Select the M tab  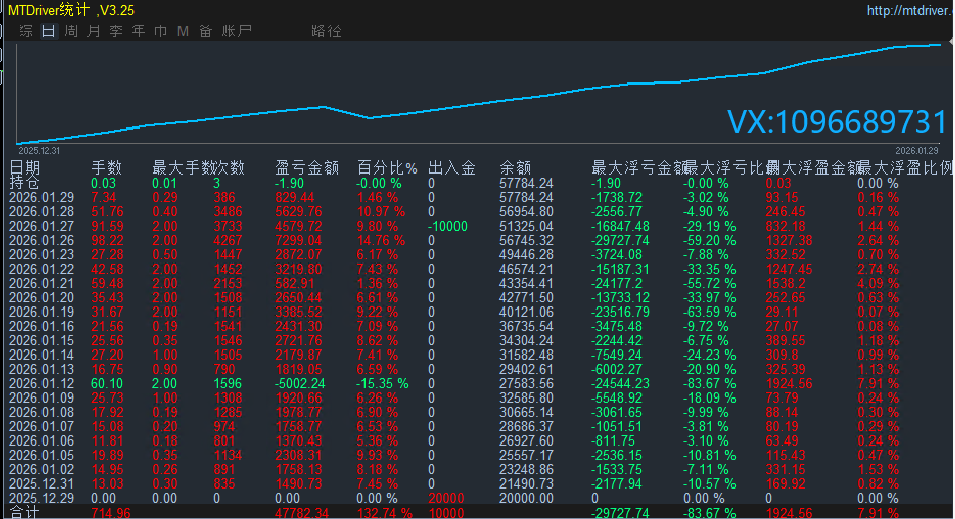pyautogui.click(x=183, y=31)
